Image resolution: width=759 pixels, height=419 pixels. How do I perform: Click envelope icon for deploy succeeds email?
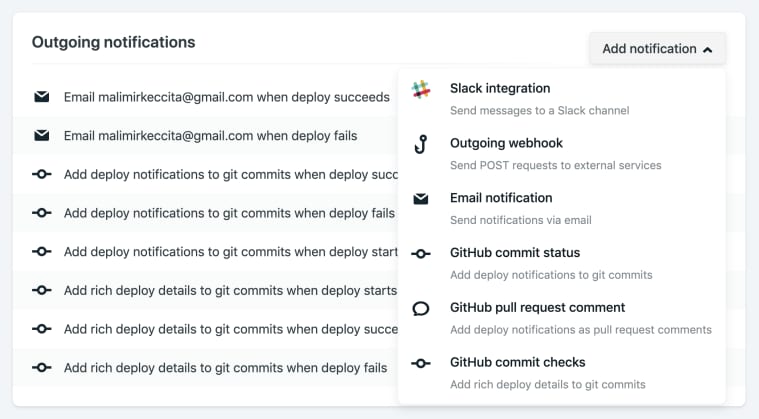(42, 97)
